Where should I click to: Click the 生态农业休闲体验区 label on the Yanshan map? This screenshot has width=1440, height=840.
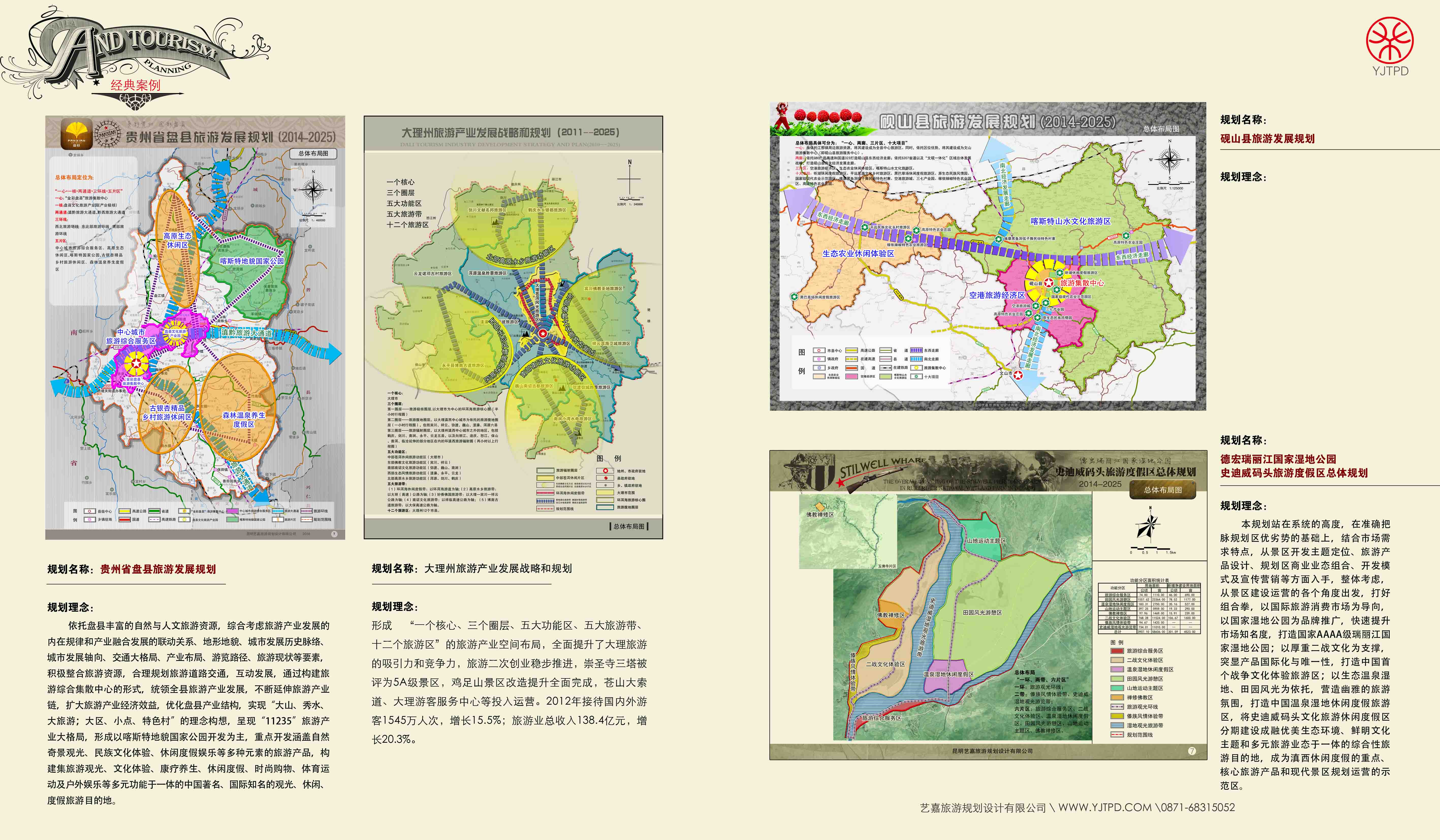point(858,254)
